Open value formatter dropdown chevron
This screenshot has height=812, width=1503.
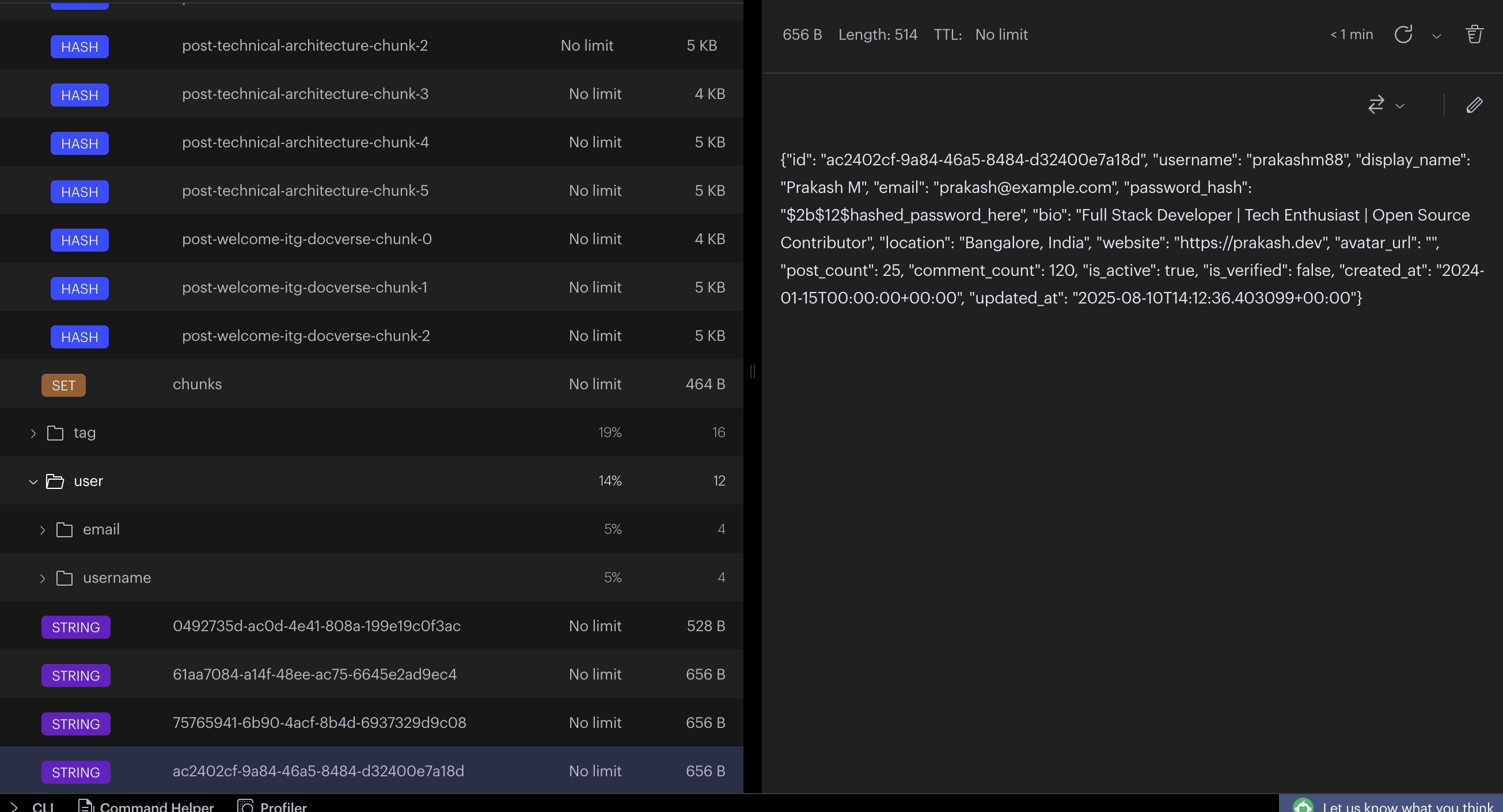coord(1400,106)
